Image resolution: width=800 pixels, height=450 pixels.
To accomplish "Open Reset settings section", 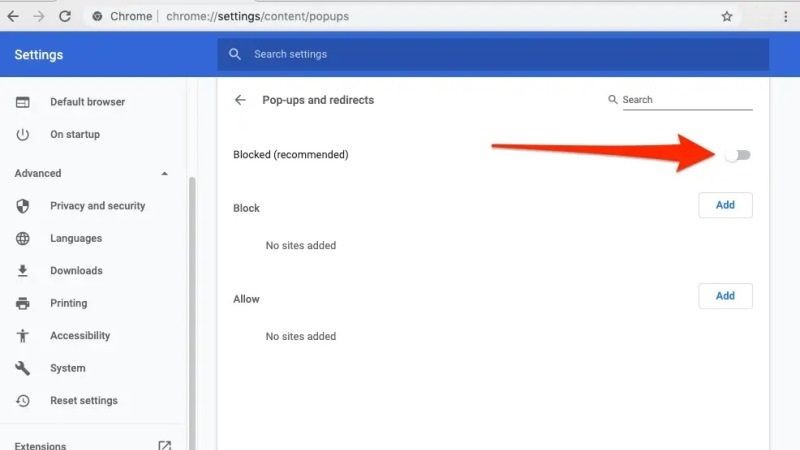I will pyautogui.click(x=84, y=401).
